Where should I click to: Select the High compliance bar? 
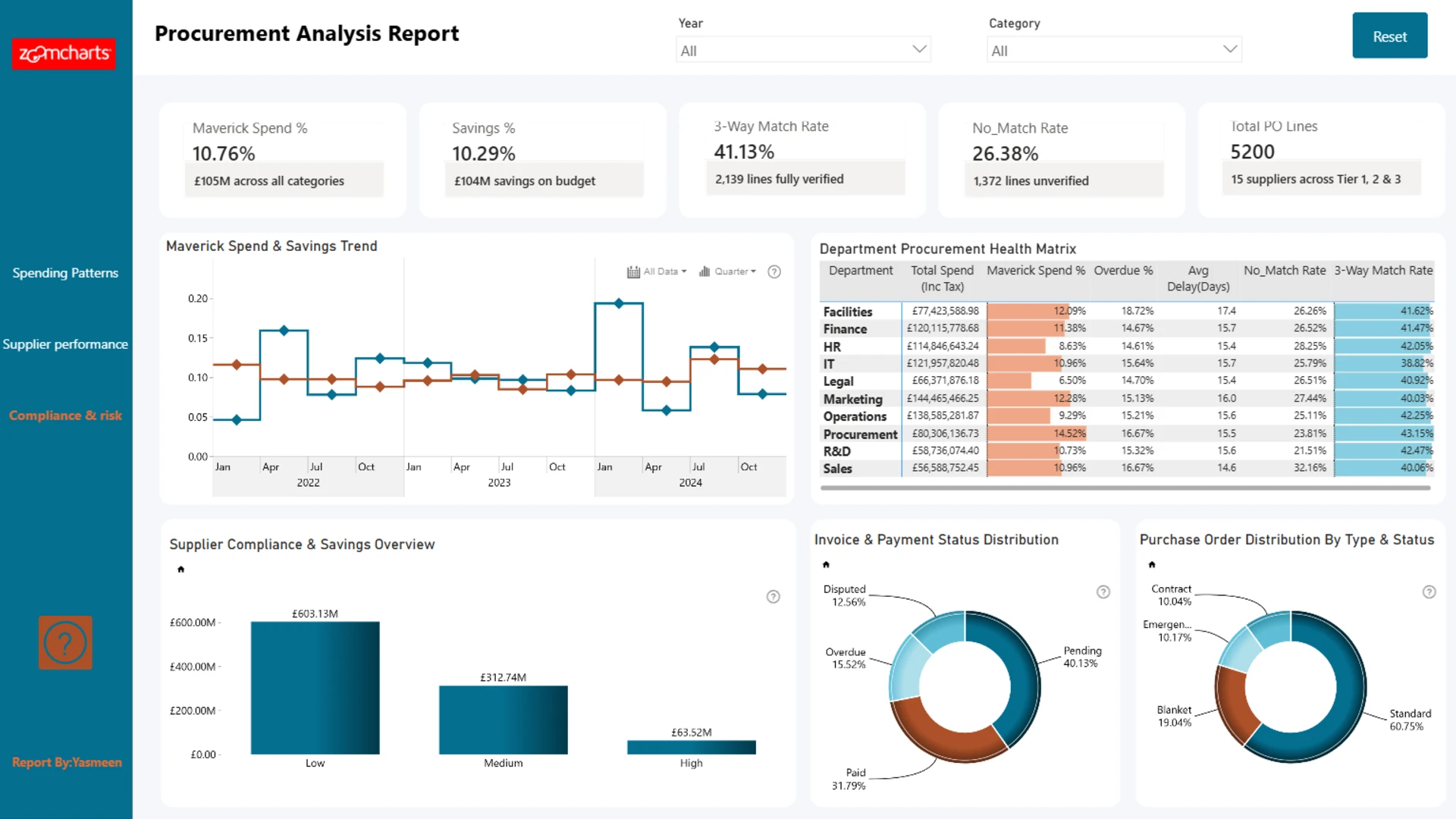[692, 747]
